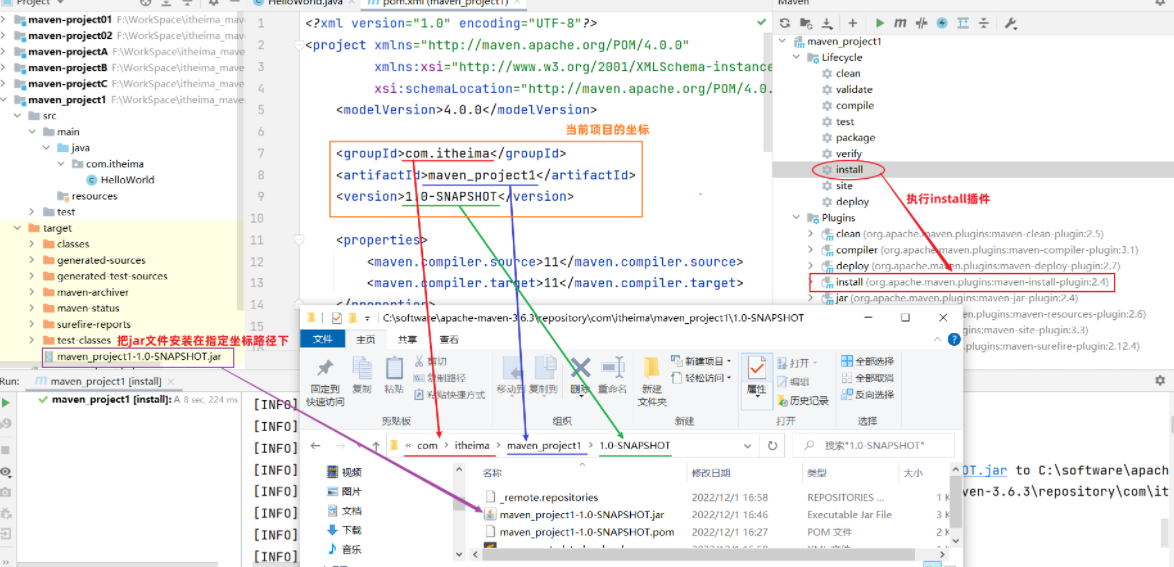This screenshot has height=567, width=1174.
Task: Toggle Maven offline mode icon
Action: pyautogui.click(x=942, y=23)
